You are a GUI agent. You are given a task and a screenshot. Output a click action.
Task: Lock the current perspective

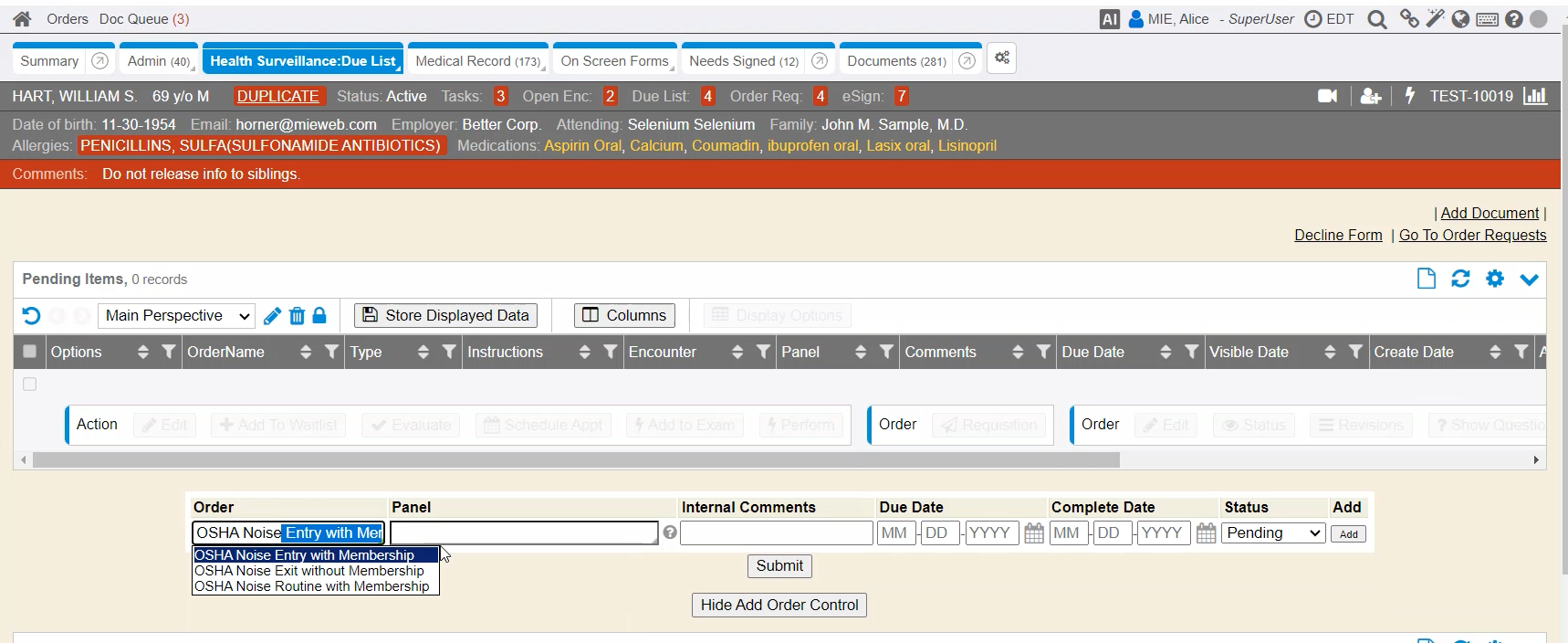tap(319, 316)
